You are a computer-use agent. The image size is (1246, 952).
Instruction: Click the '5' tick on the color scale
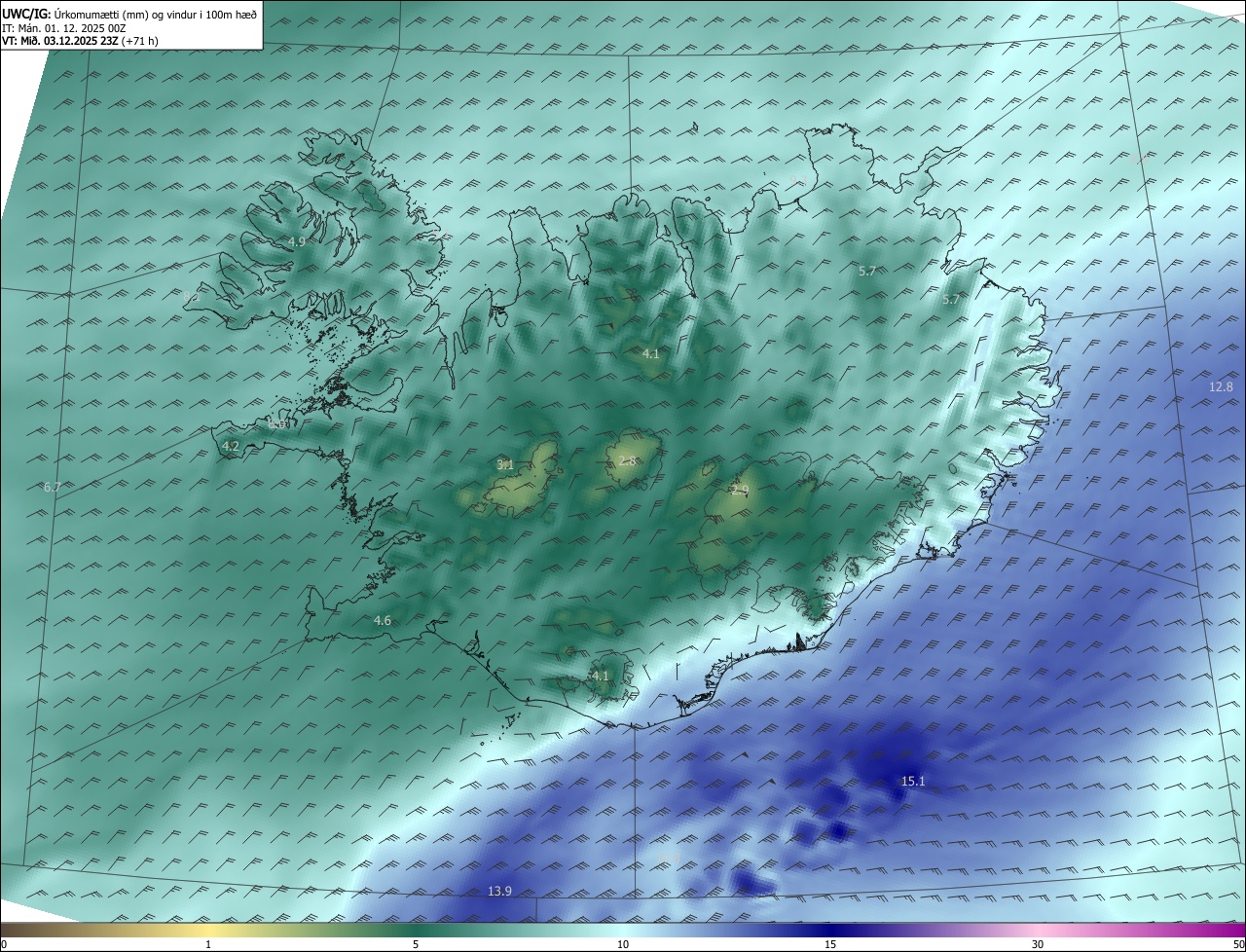tap(416, 944)
